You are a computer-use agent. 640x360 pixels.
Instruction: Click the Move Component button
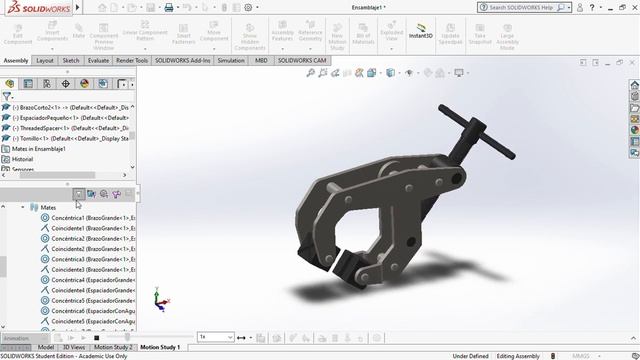tap(214, 32)
